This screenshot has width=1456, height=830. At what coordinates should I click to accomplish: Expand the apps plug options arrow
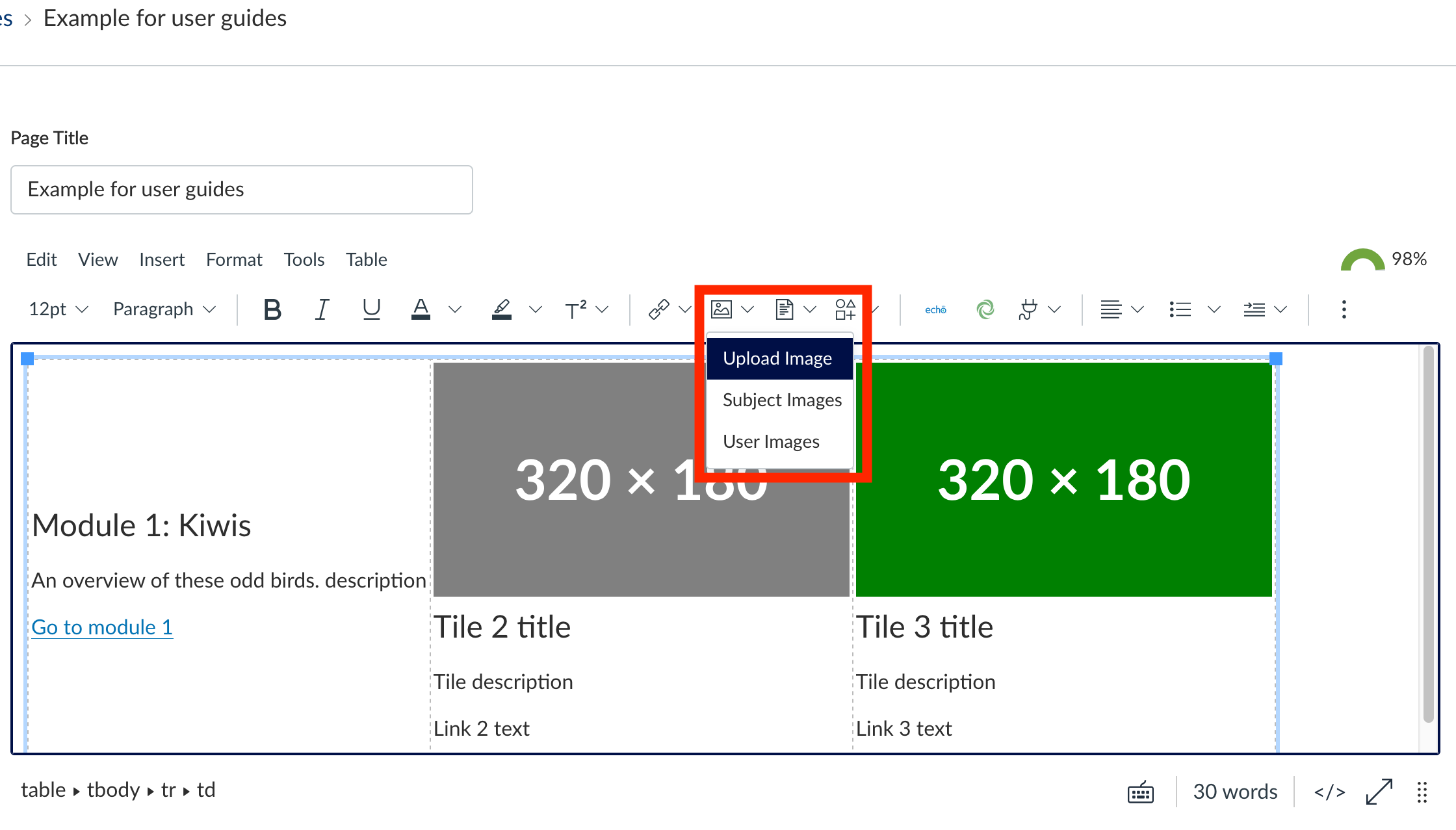1054,309
